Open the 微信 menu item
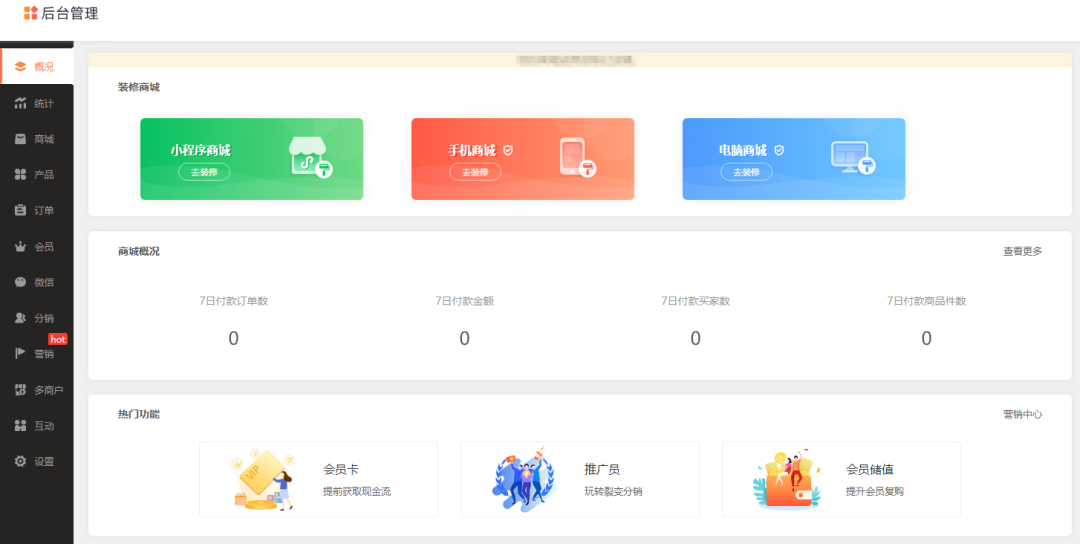Screen dimensions: 1080x544 [x=37, y=282]
